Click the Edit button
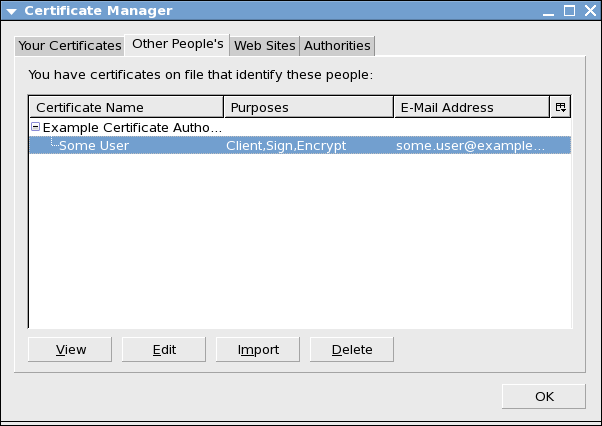Viewport: 602px width, 426px height. point(164,350)
